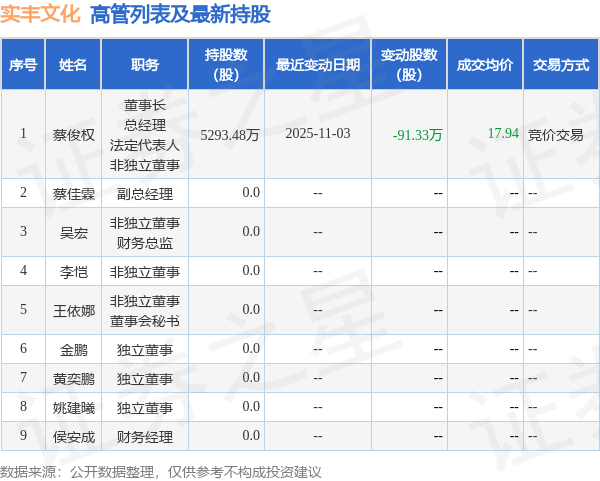Viewport: 600px width, 481px height.
Task: Click 吴宏's 0.0 shareholding value
Action: [x=251, y=232]
